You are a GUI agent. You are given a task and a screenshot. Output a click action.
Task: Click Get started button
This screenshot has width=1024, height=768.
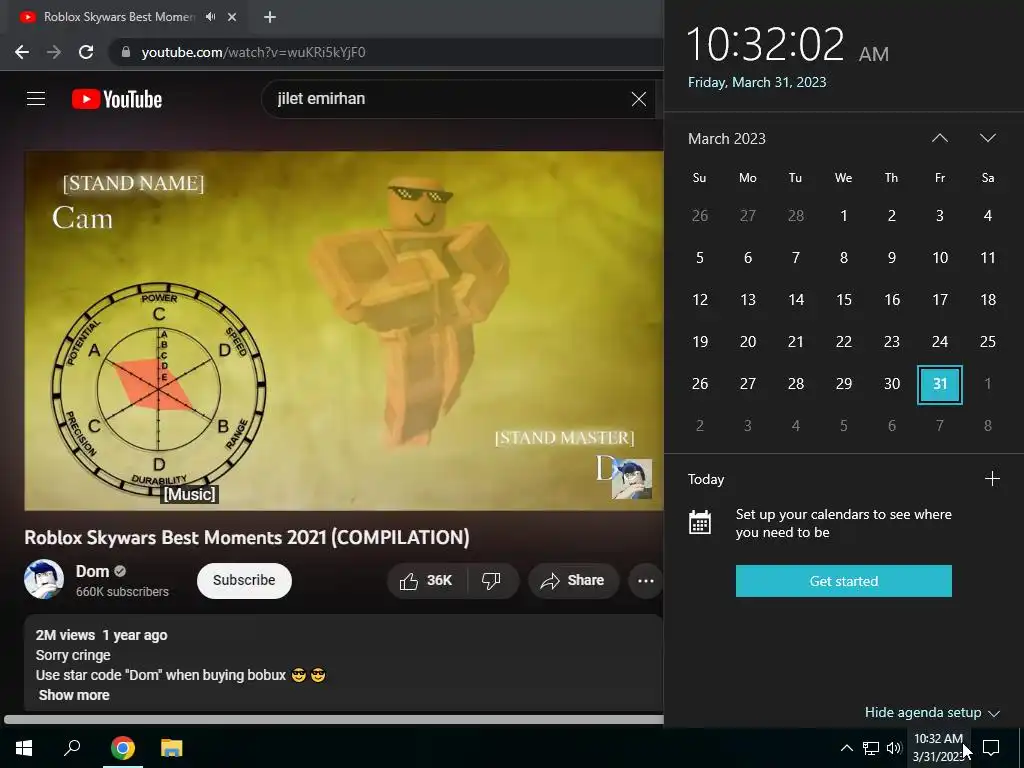(844, 581)
